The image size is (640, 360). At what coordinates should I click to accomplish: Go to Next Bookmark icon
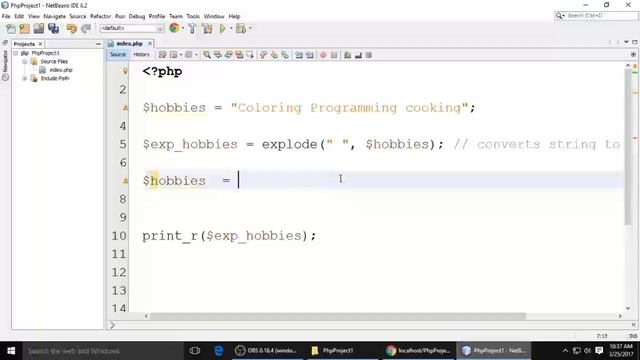coord(274,55)
